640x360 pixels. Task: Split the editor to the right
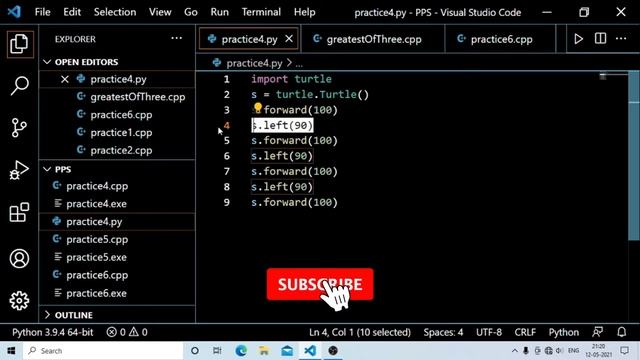tap(600, 39)
